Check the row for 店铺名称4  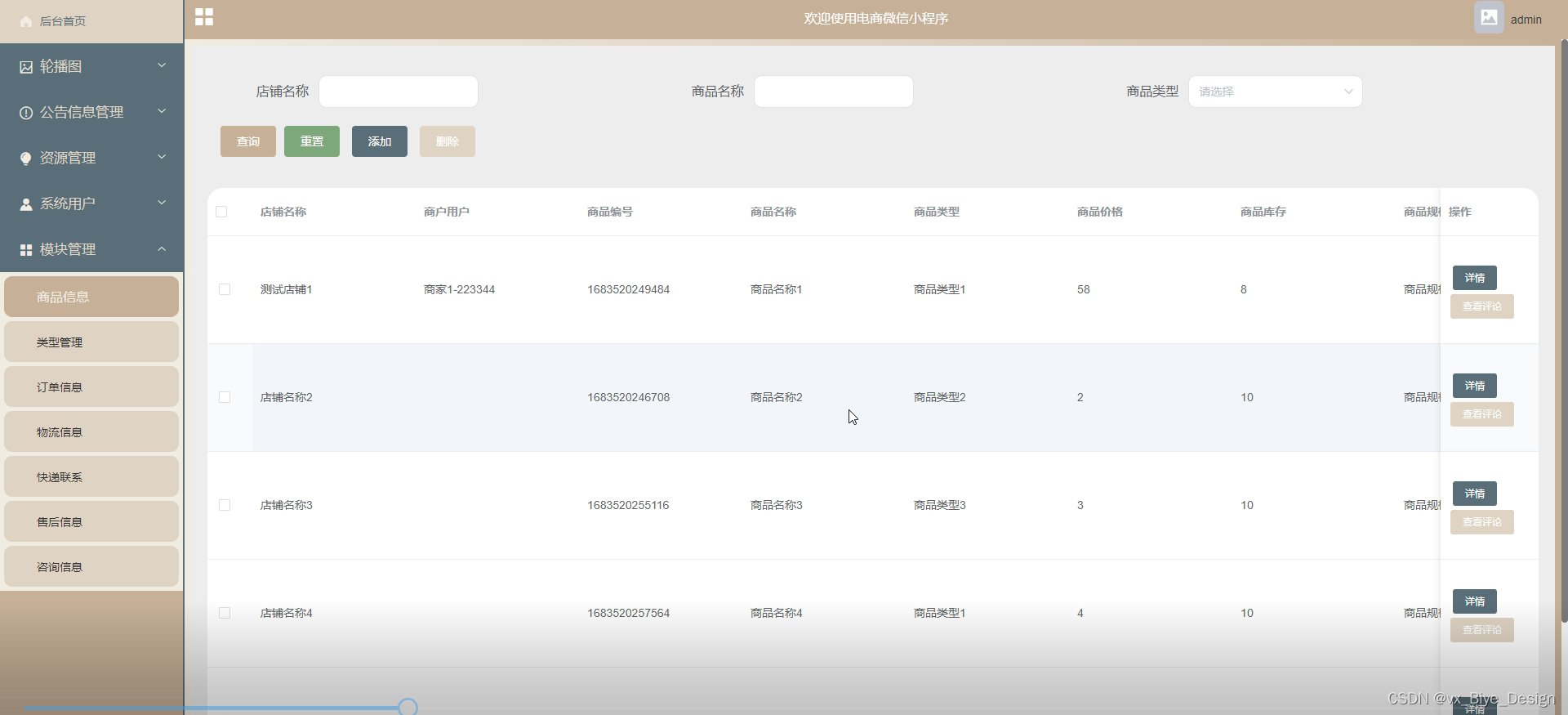click(x=225, y=613)
